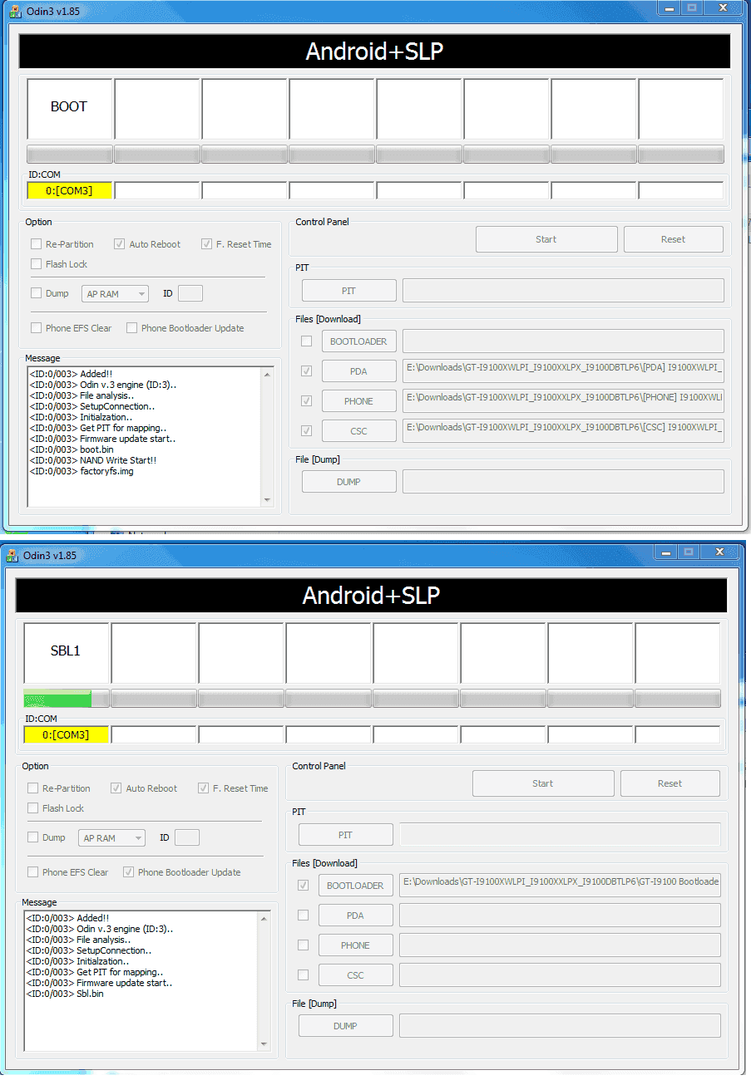Check the BOOTLOADER file checkbox in upper window

pyautogui.click(x=307, y=341)
